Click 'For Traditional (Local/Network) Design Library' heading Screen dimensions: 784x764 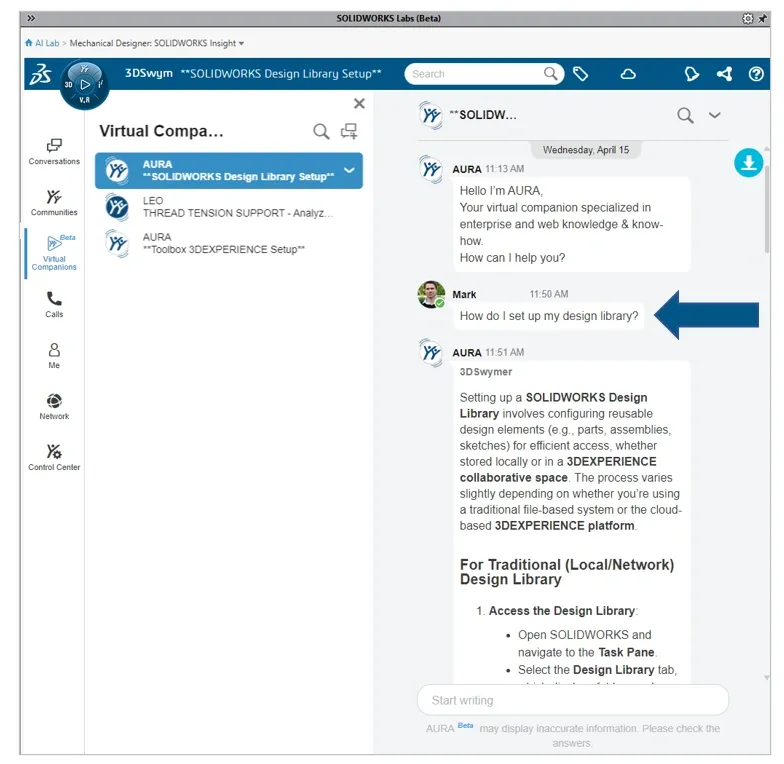[x=567, y=572]
